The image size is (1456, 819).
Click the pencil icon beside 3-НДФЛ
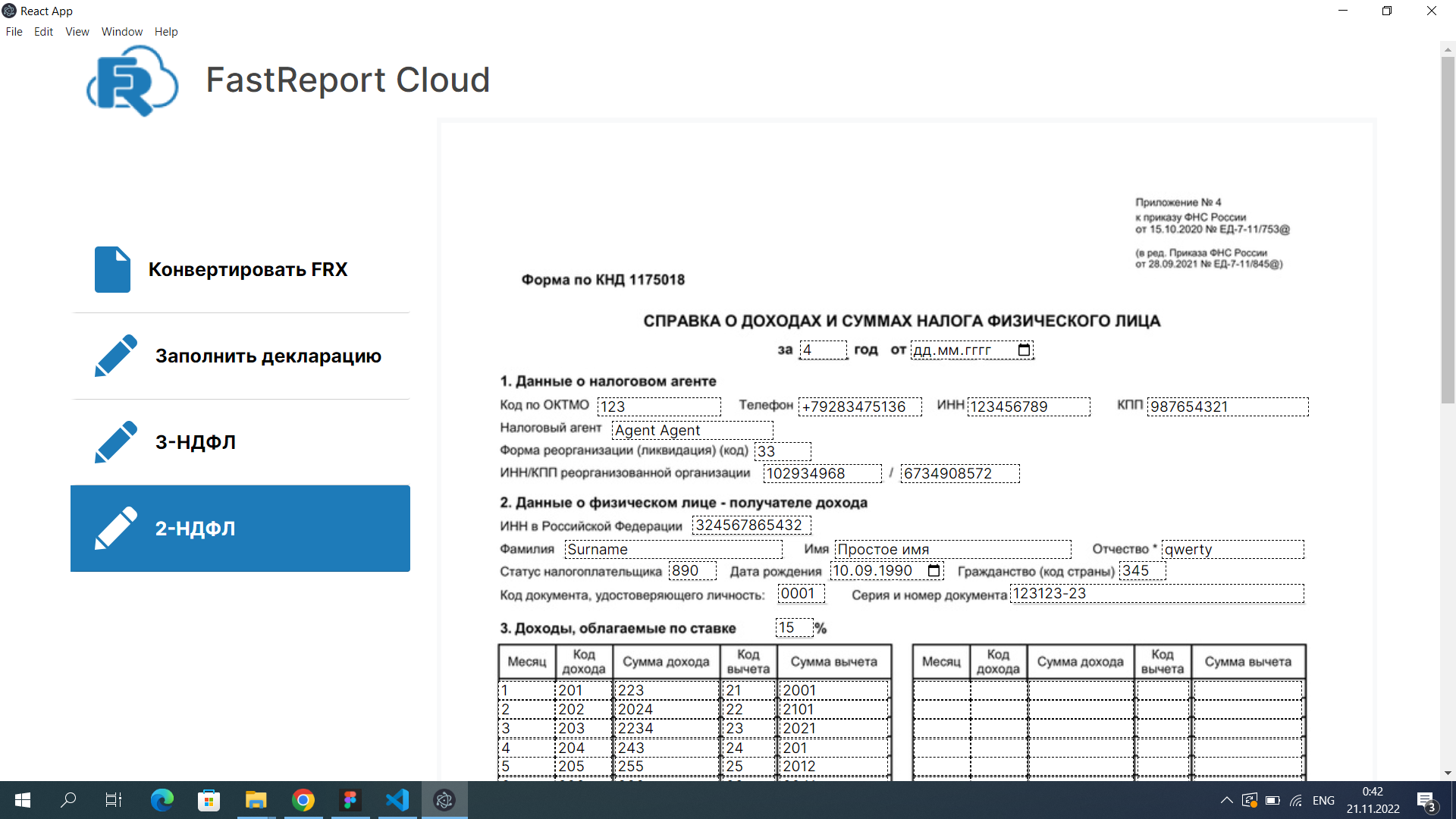(115, 442)
